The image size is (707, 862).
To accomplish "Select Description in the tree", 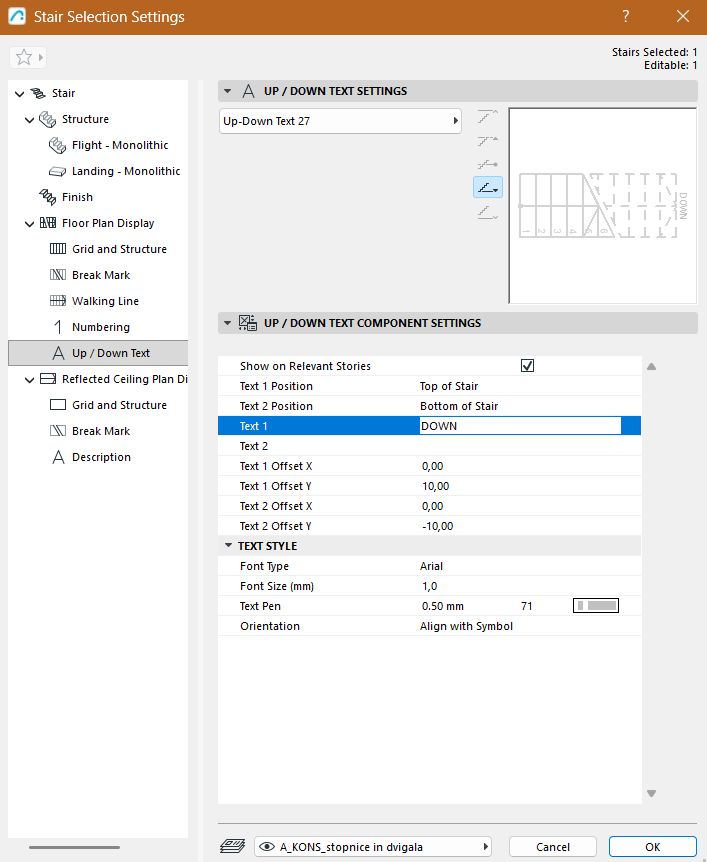I will point(101,457).
